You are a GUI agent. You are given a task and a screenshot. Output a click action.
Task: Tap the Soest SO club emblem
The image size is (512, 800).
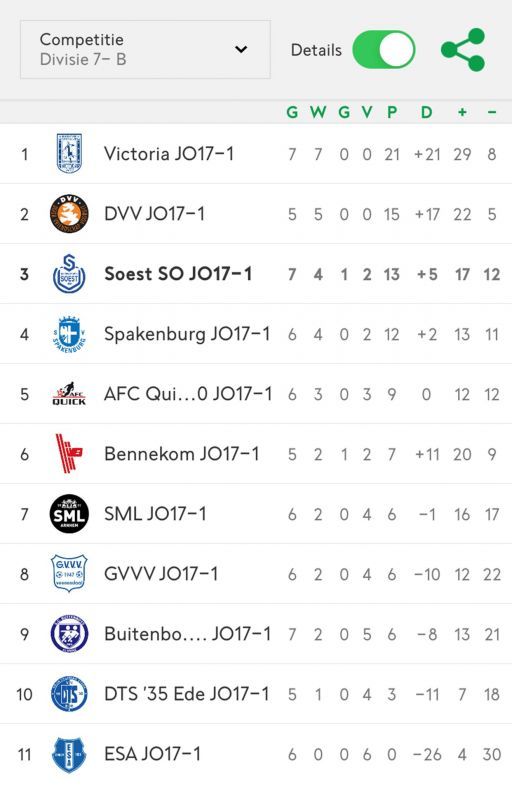coord(69,274)
